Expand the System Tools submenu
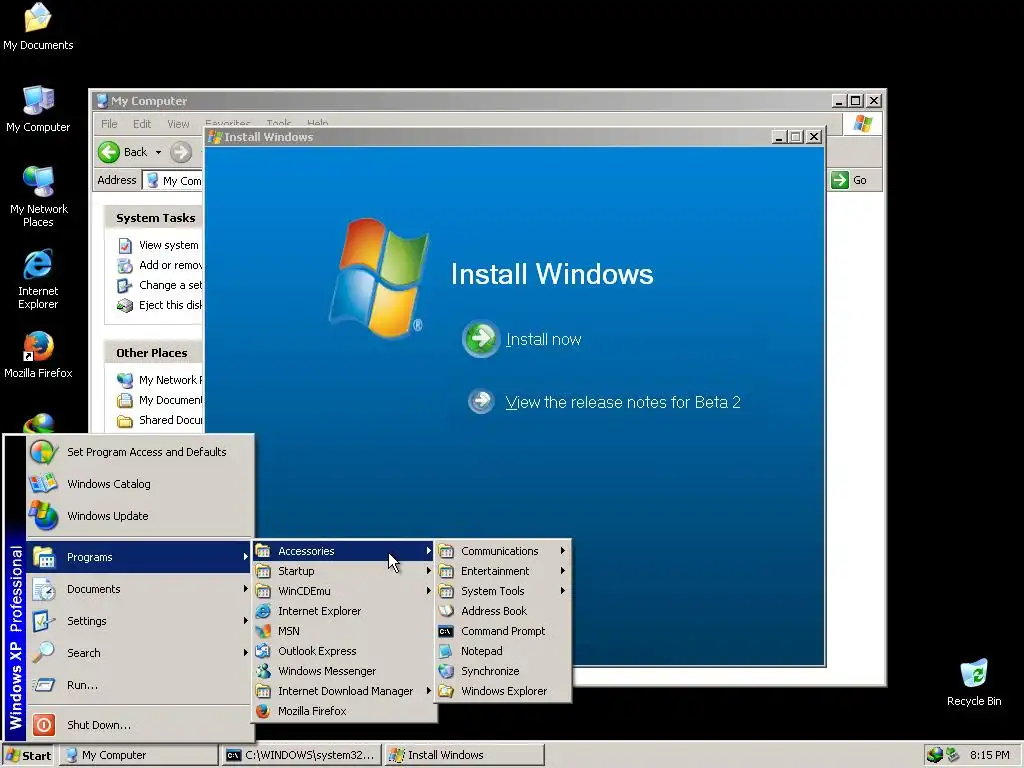Image resolution: width=1024 pixels, height=768 pixels. (x=503, y=591)
